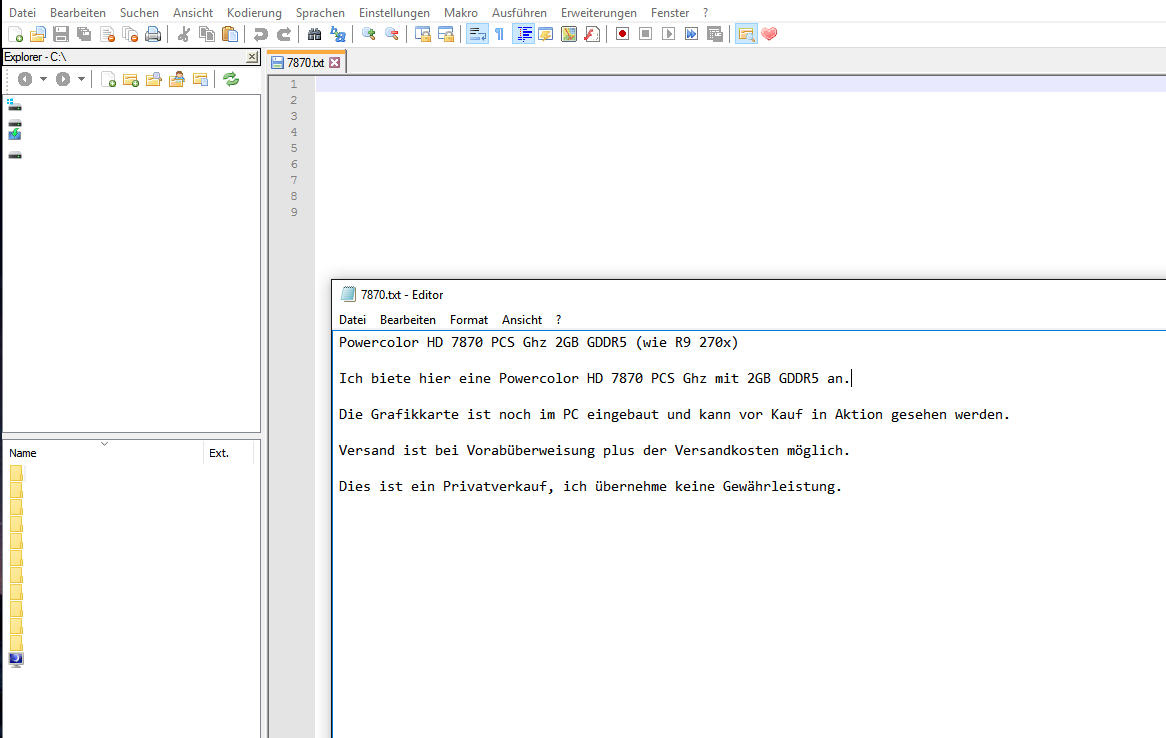Play back the recorded macro
The image size is (1166, 738).
[x=669, y=34]
